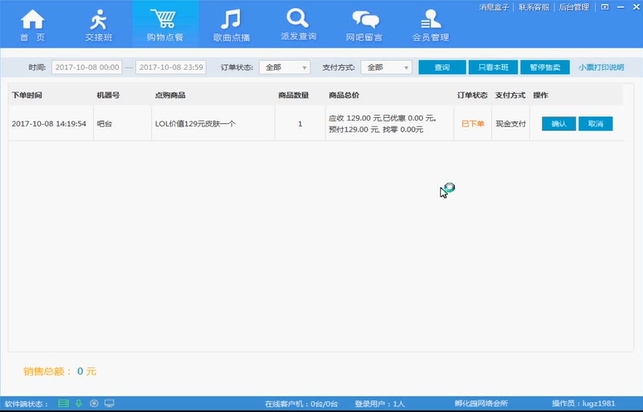The width and height of the screenshot is (643, 412).
Task: Click the 孵化园网络会所 name in status bar
Action: point(481,404)
